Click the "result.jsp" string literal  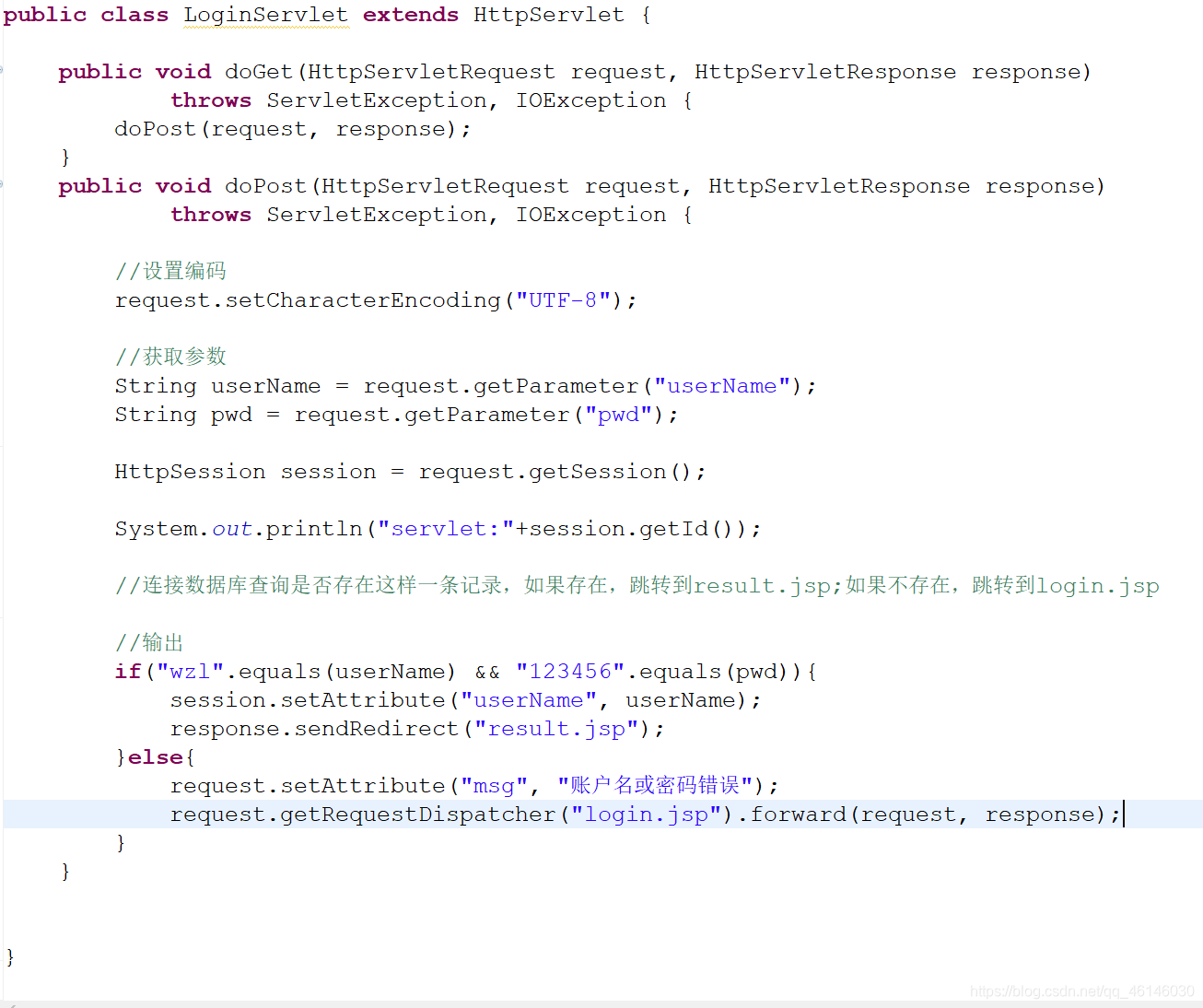click(x=556, y=729)
